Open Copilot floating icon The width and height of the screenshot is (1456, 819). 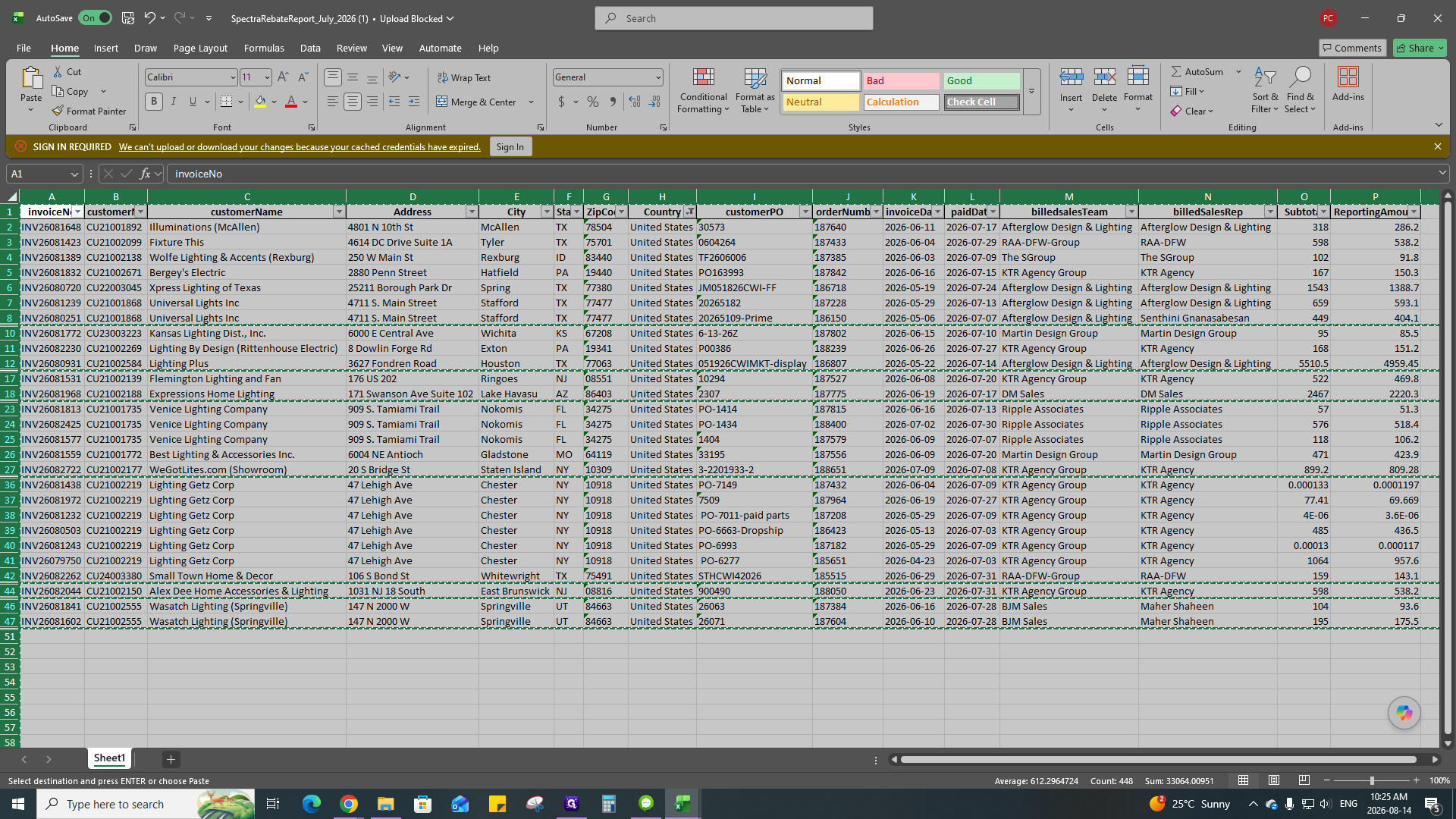pyautogui.click(x=1404, y=713)
